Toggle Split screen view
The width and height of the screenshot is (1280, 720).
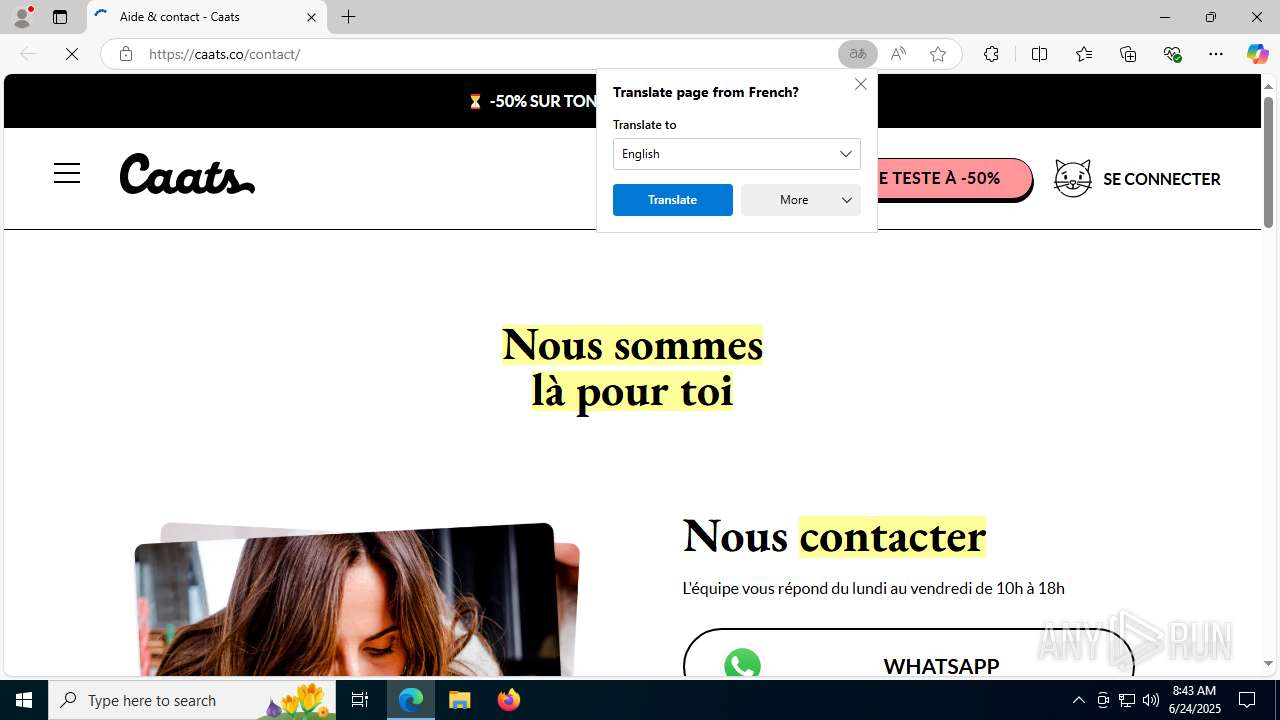pyautogui.click(x=1039, y=54)
